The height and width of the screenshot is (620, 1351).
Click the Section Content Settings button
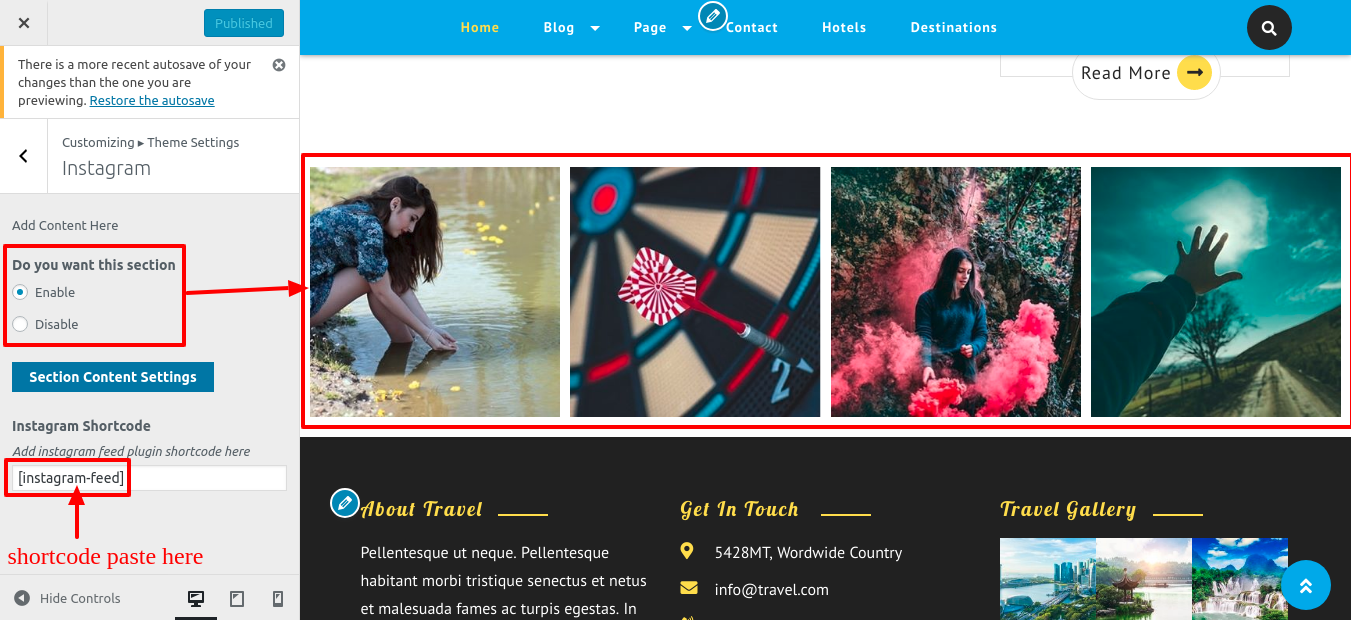(113, 377)
